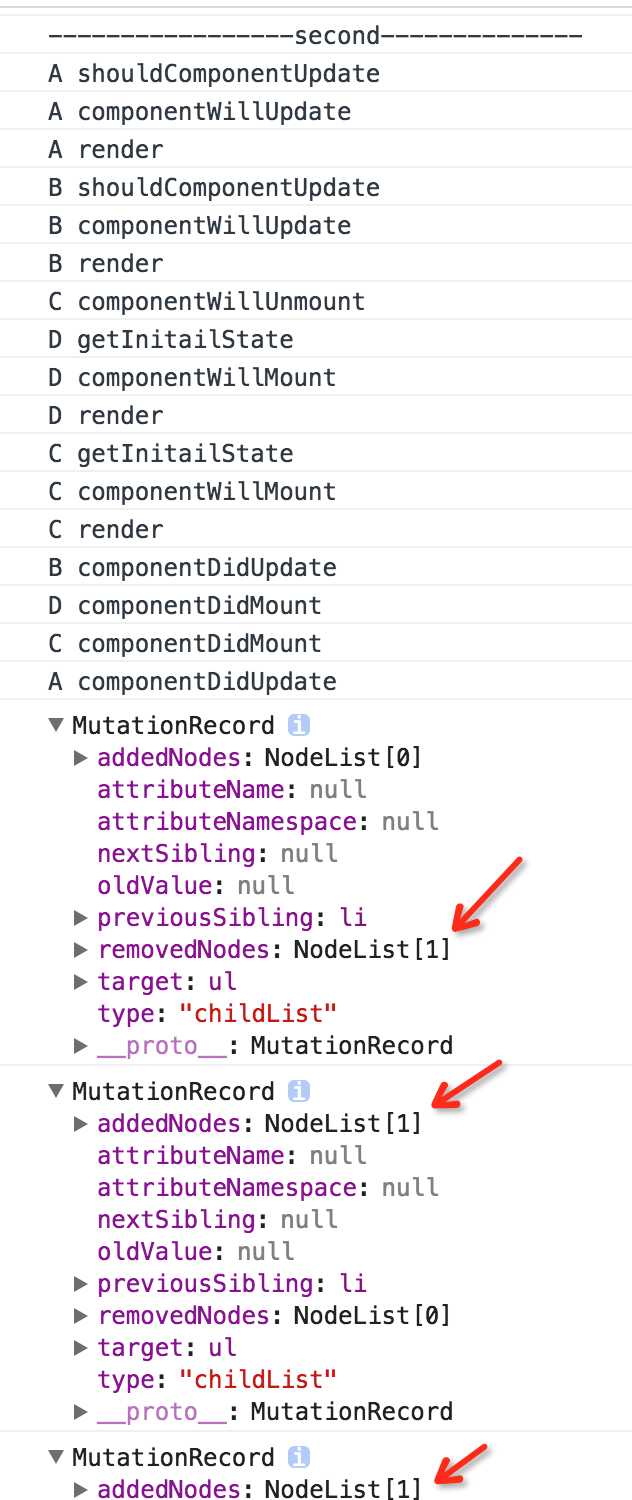The height and width of the screenshot is (1500, 632).
Task: Select the 'C componentWillUnmount' log line
Action: 316,301
